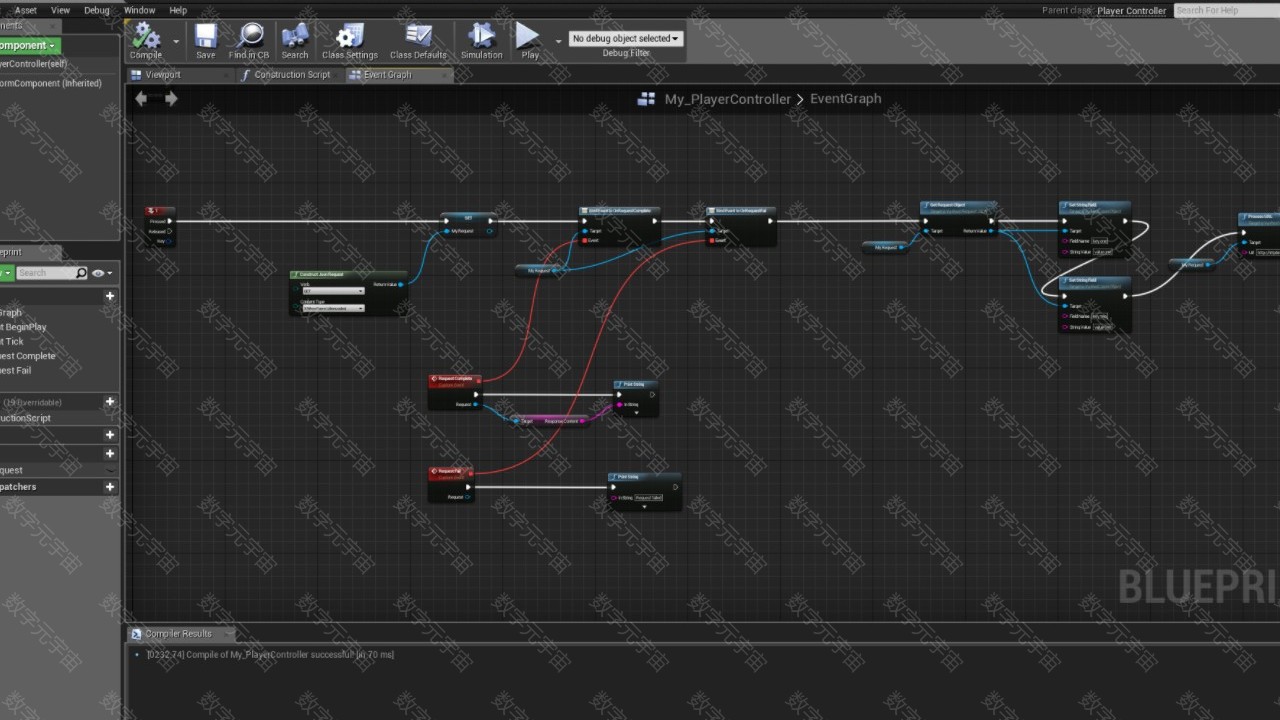
Task: Open the eye view options in My Blueprint
Action: tap(99, 273)
